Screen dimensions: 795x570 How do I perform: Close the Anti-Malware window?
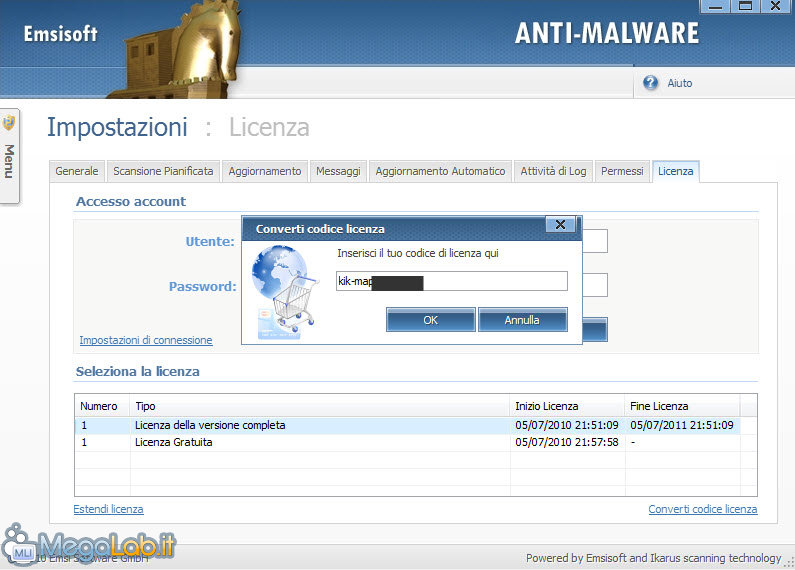click(x=776, y=6)
